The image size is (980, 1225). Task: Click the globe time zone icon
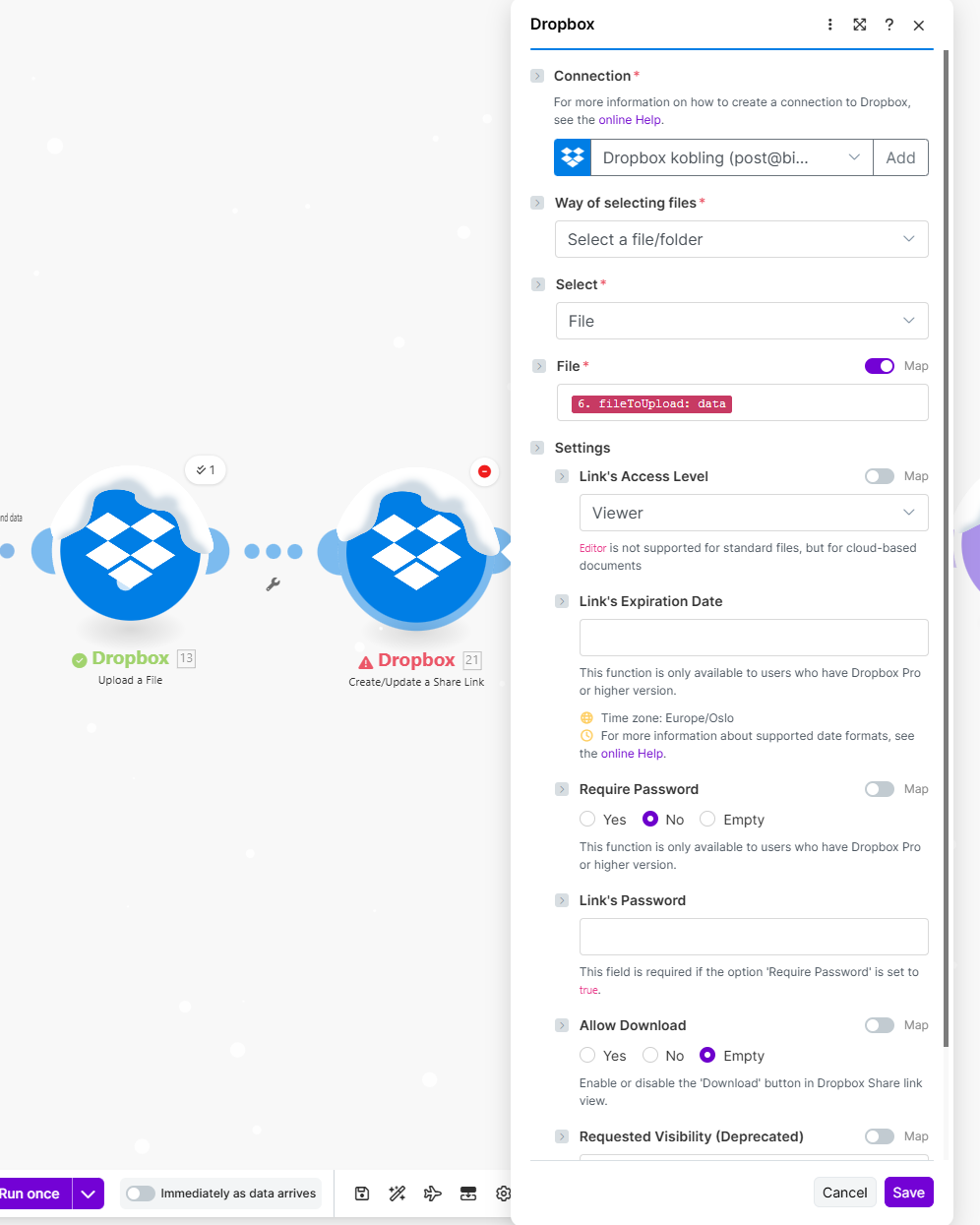(x=586, y=718)
